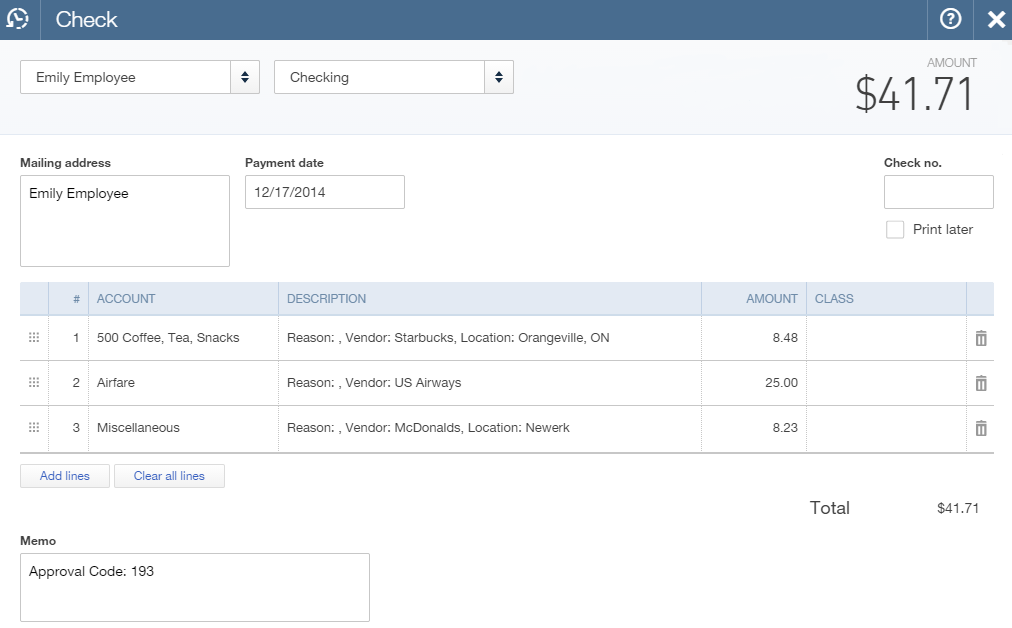Edit the Miscellaneous account cell
This screenshot has height=628, width=1012.
[x=183, y=428]
